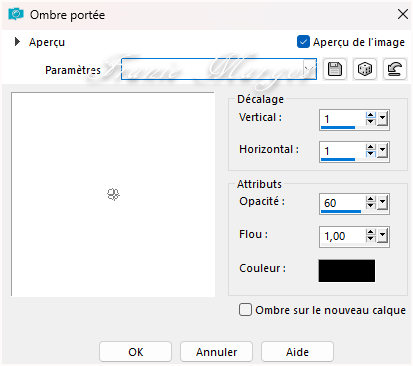
Task: Open the Opacité slider dropdown
Action: pos(383,202)
